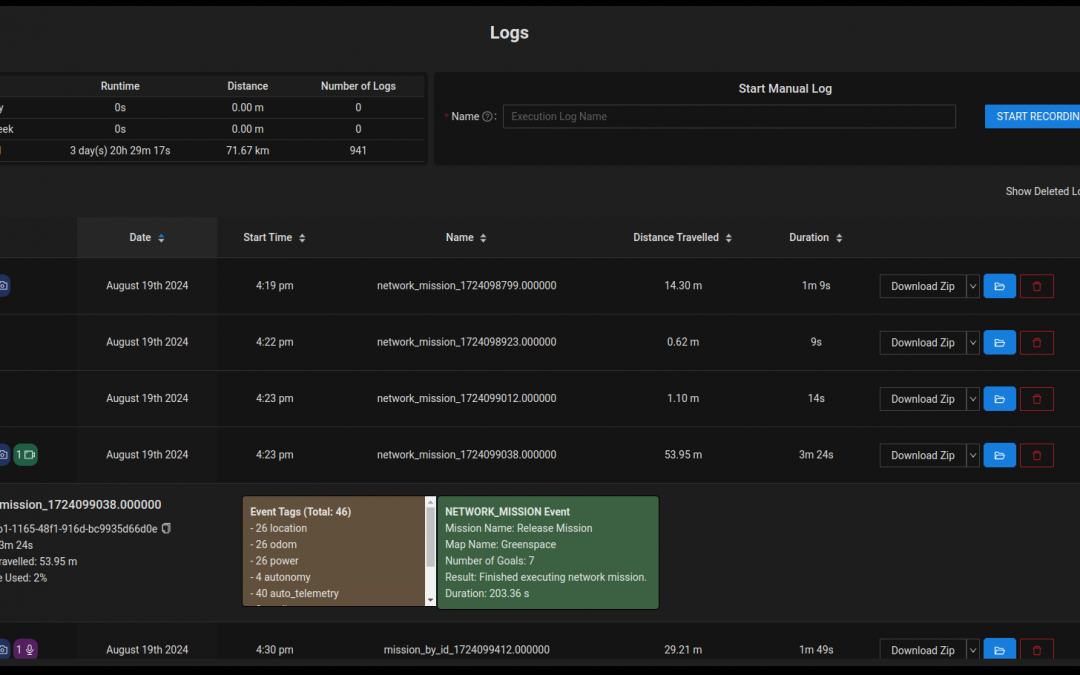Copy the log UUID with copy icon
Image resolution: width=1080 pixels, height=675 pixels.
point(166,528)
